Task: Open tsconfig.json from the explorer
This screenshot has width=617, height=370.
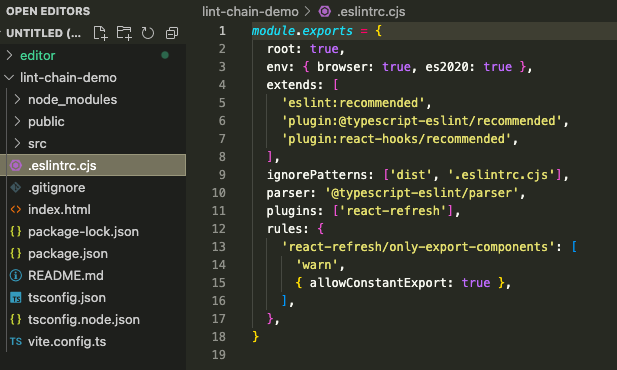Action: pos(67,298)
